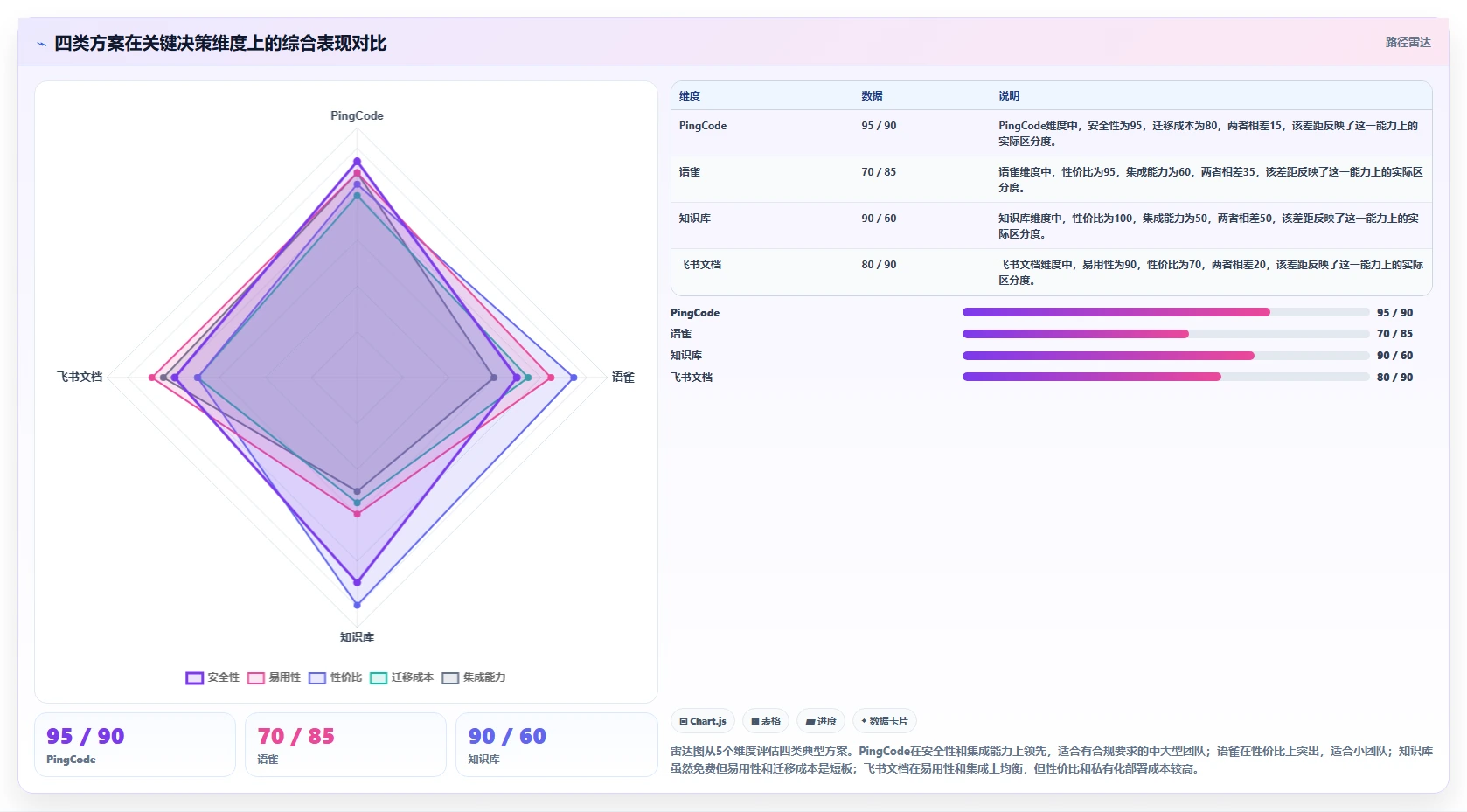Screen dimensions: 1467x812
Task: Click the 数据 table column header
Action: pos(872,96)
